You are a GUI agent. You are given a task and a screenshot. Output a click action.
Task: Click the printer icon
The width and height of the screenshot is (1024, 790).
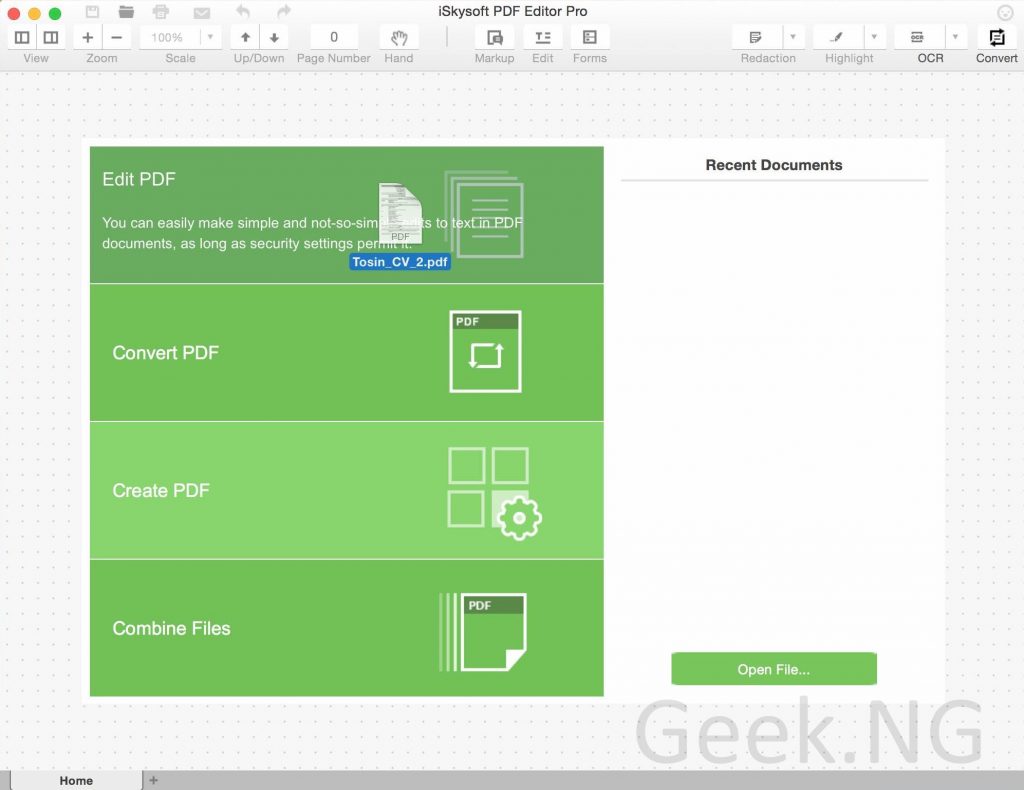(161, 11)
